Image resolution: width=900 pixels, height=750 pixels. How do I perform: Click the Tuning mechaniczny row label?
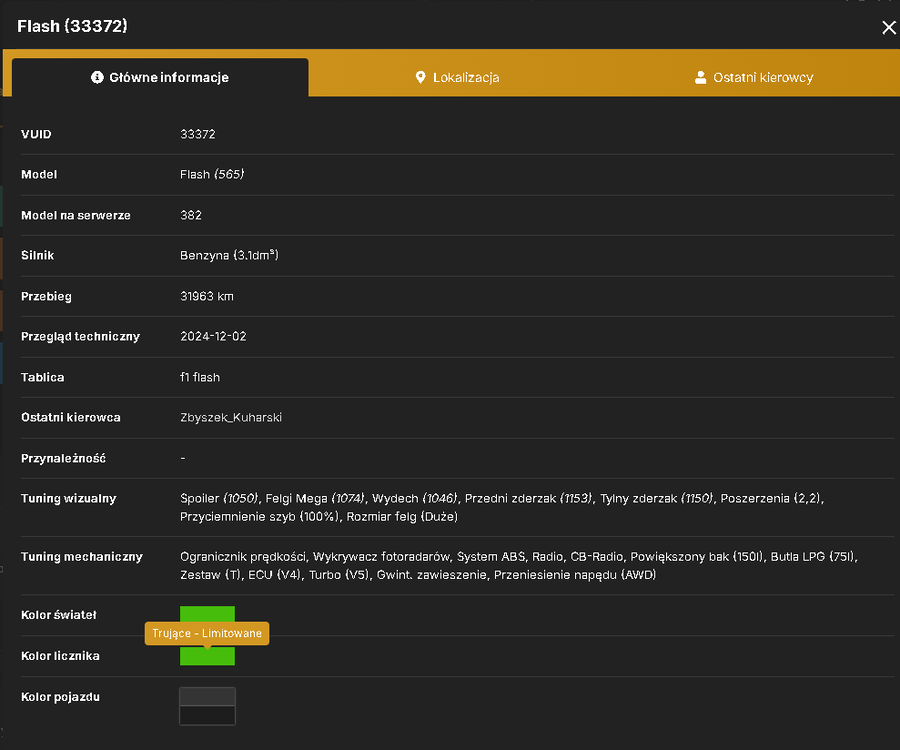82,557
